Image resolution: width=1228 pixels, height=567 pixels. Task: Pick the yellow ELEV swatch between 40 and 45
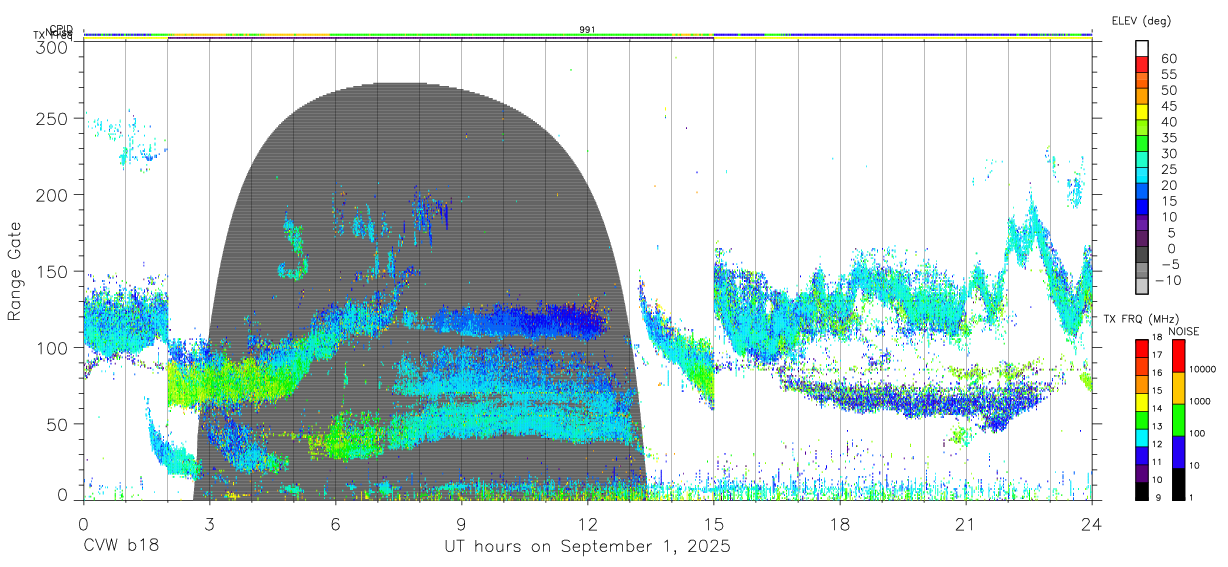pyautogui.click(x=1143, y=112)
